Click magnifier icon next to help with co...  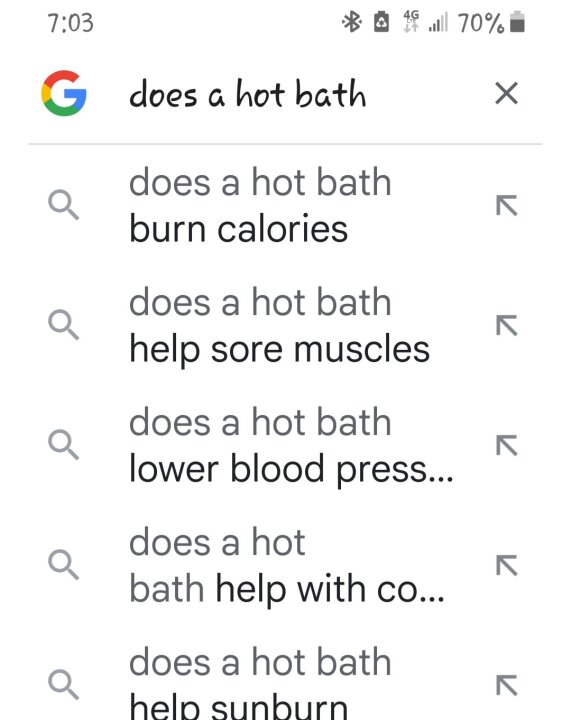click(x=64, y=565)
